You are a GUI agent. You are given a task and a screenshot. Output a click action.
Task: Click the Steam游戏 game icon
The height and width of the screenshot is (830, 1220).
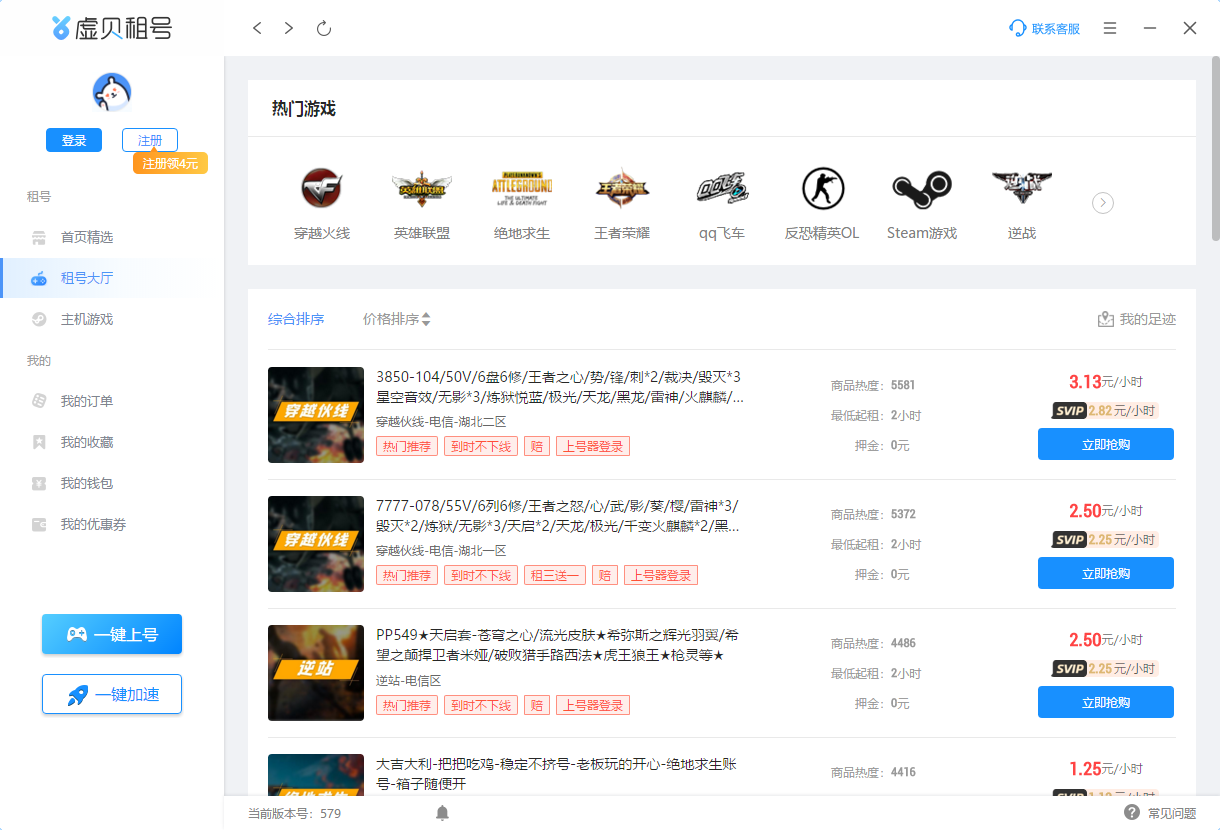click(921, 189)
